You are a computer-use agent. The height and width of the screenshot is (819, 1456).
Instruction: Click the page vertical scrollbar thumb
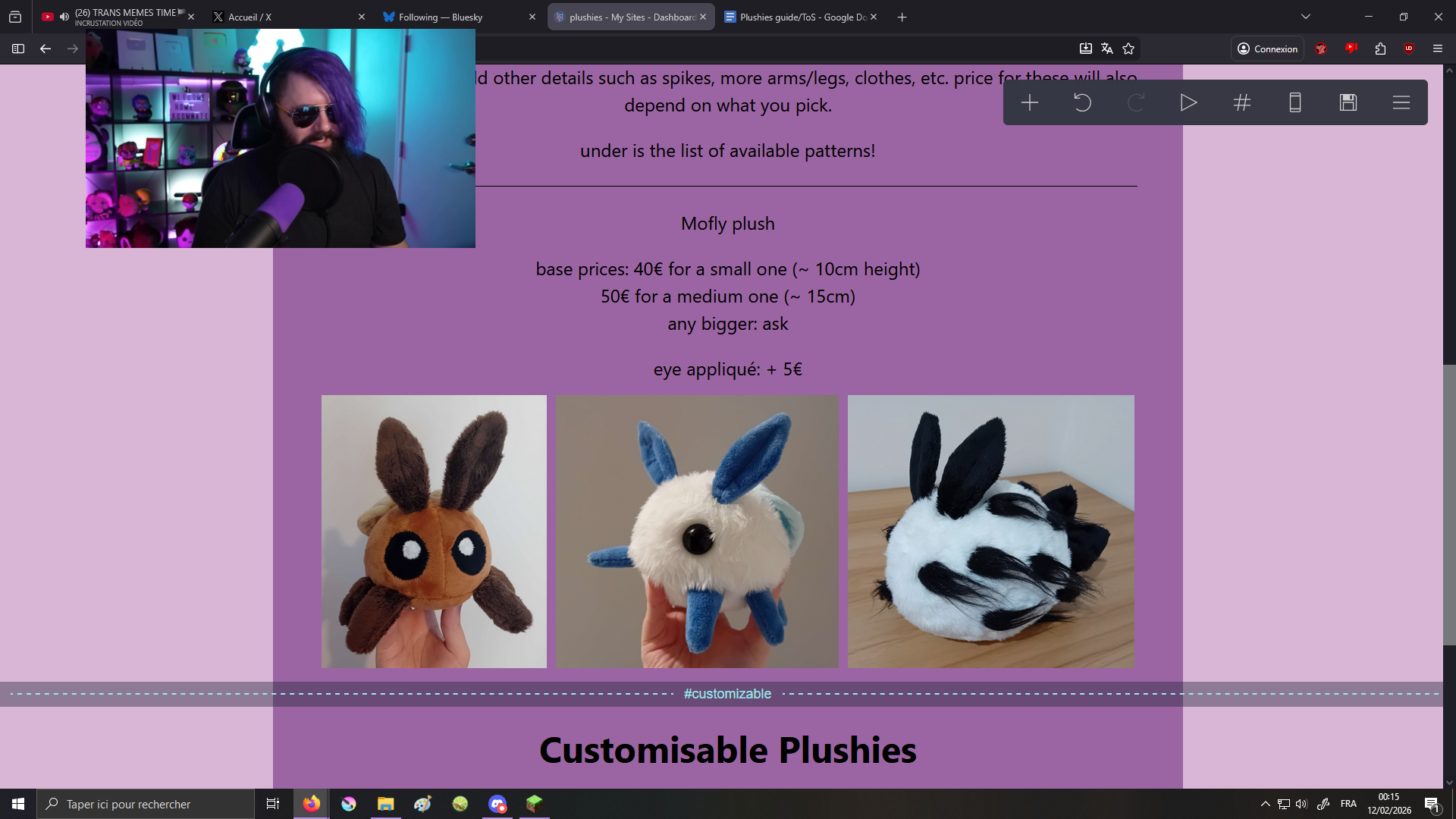pos(1448,504)
